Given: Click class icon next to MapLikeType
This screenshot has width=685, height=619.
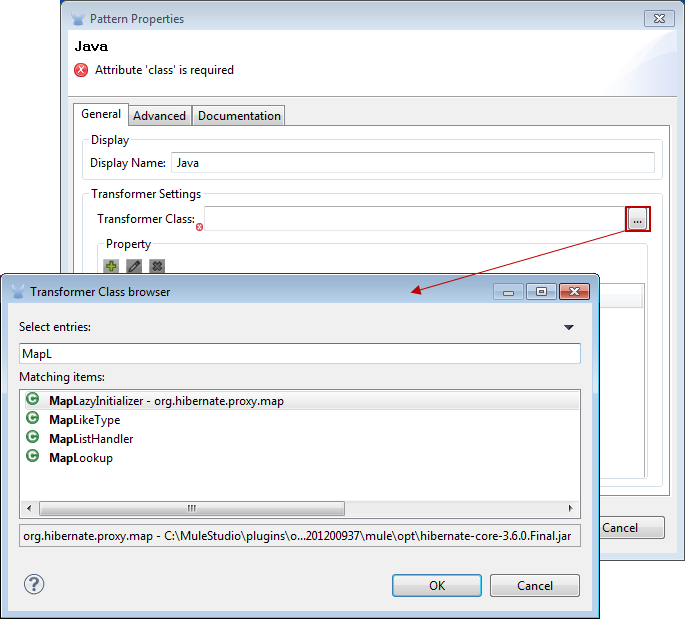Looking at the screenshot, I should 33,418.
